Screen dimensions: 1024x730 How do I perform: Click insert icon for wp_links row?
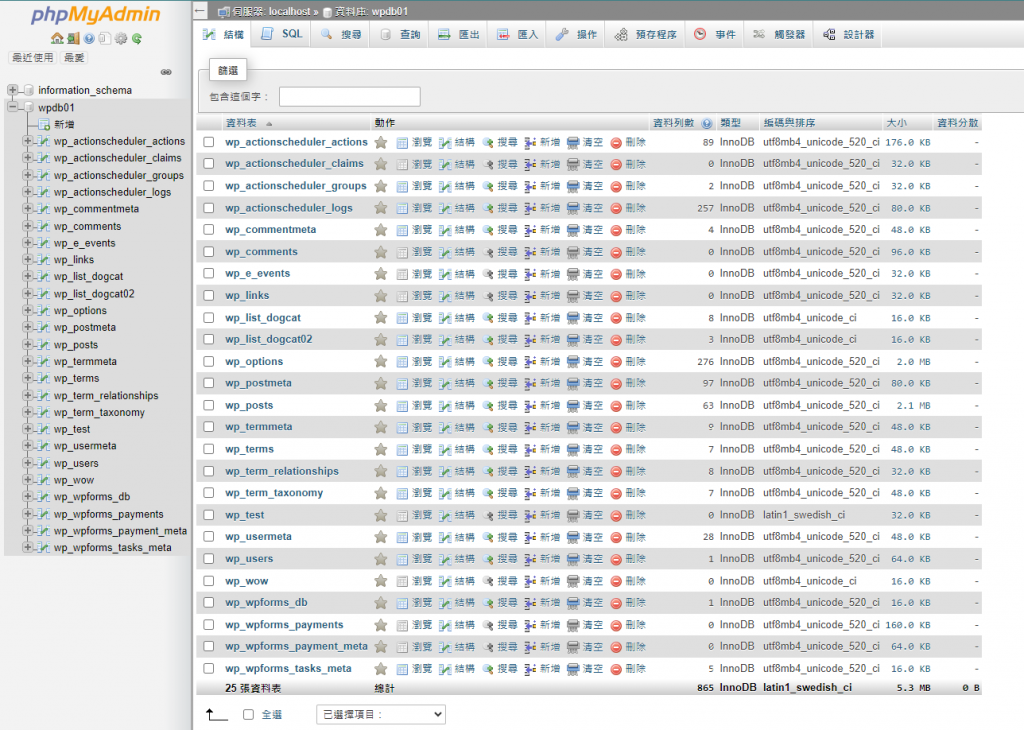[x=530, y=296]
